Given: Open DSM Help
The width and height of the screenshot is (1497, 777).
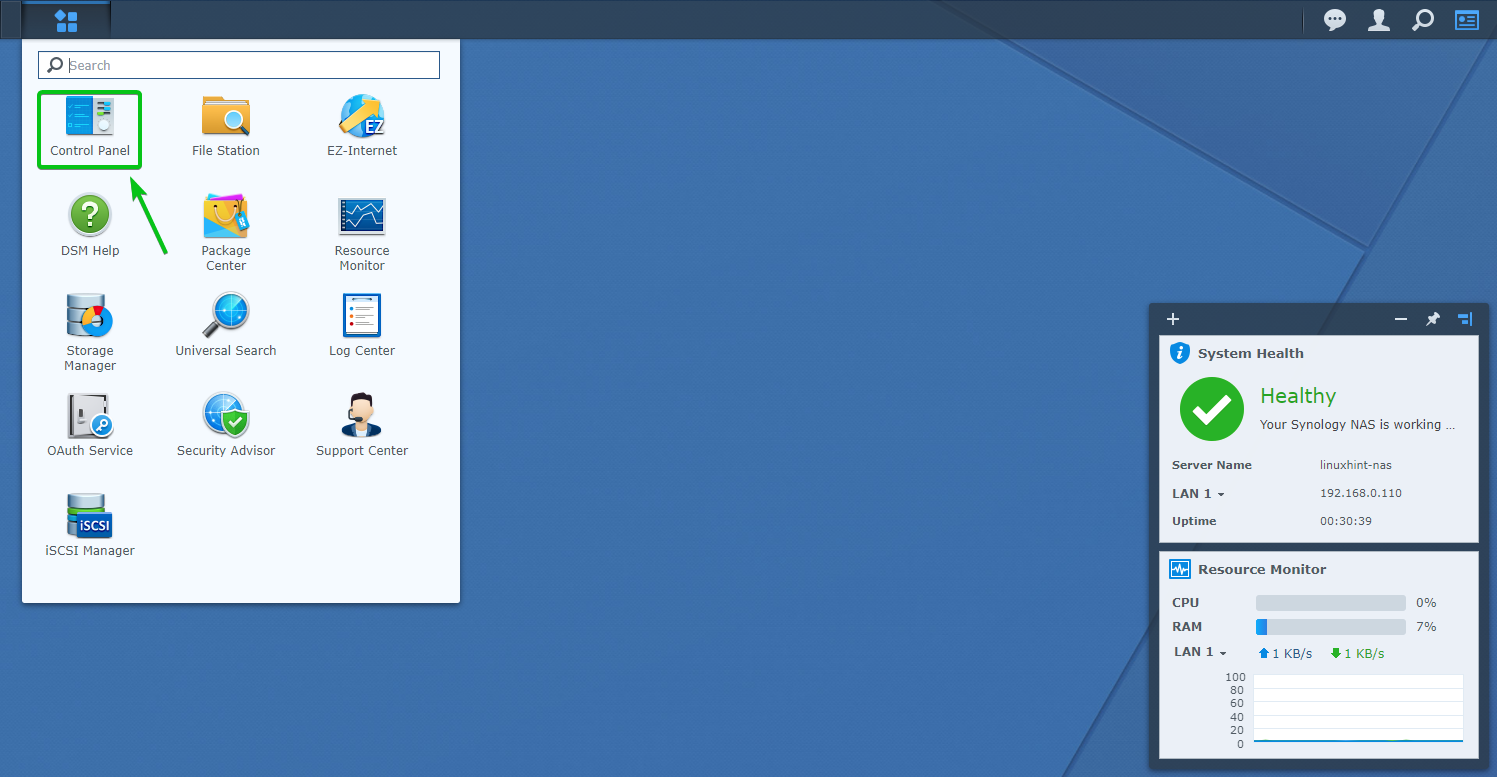Looking at the screenshot, I should point(90,227).
